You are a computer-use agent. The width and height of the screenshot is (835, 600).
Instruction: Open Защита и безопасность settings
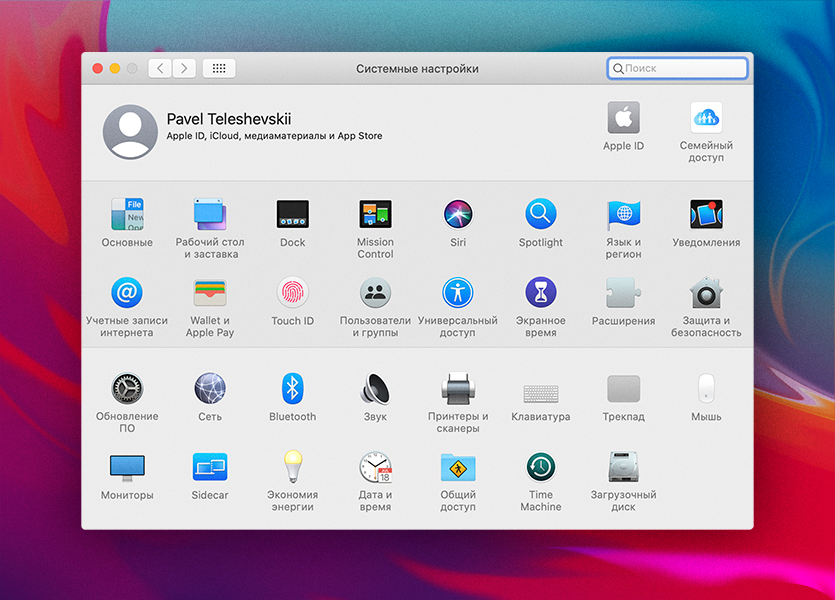tap(706, 294)
